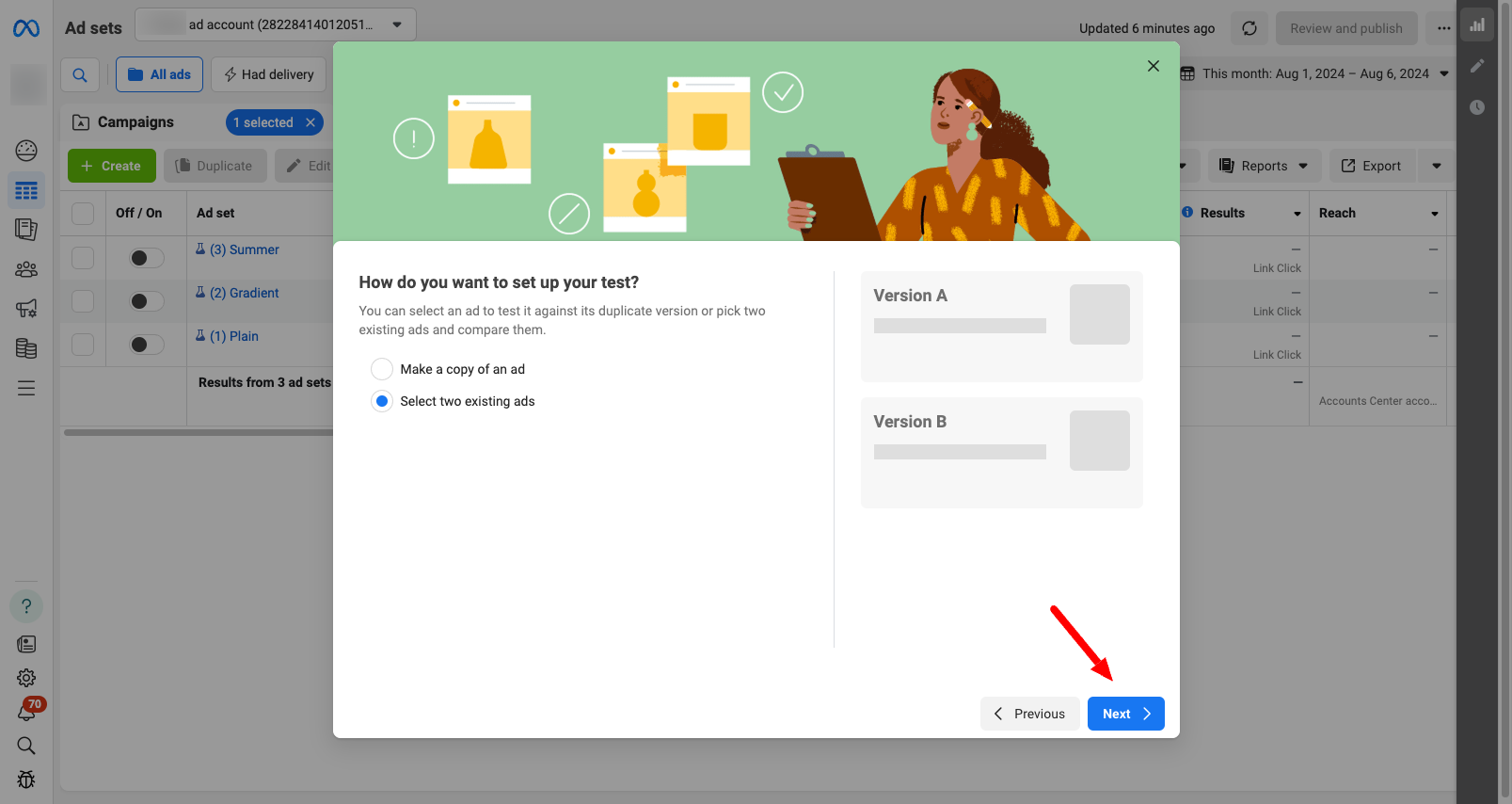The image size is (1512, 804).
Task: Check the (2) Gradient row checkbox
Action: [83, 301]
